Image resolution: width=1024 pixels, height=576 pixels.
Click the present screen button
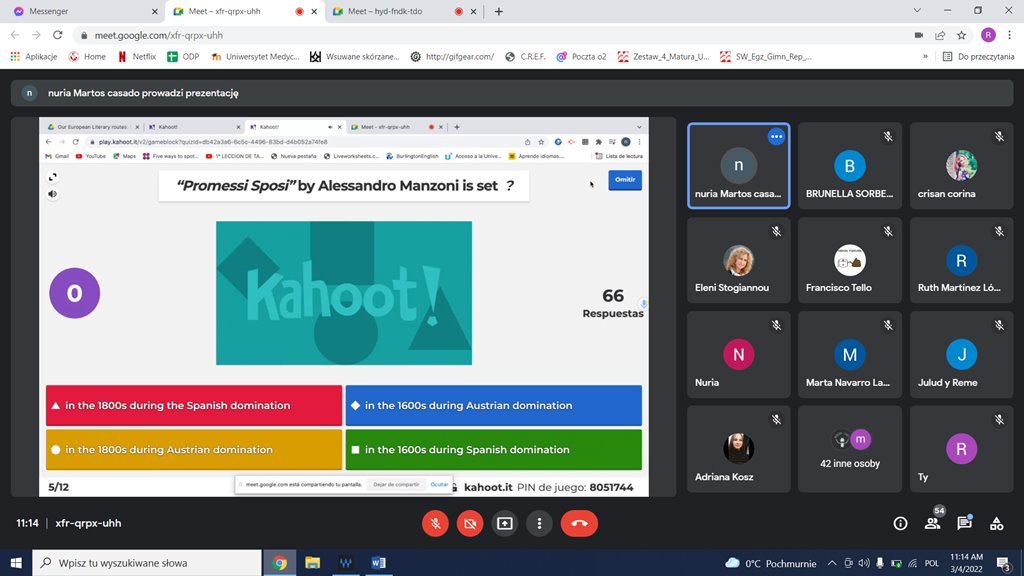tap(505, 523)
